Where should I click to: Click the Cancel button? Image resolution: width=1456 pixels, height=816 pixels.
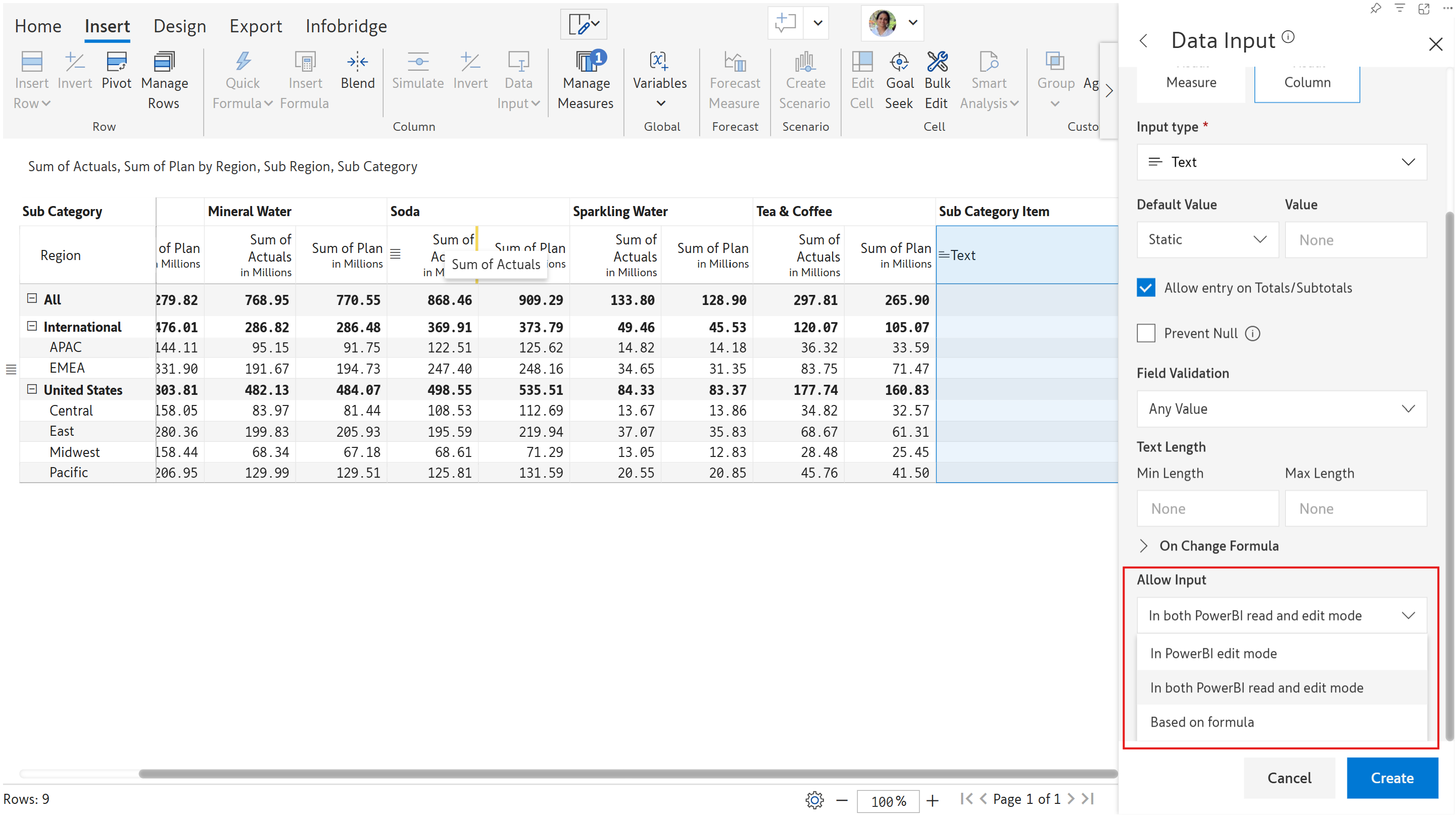(1289, 778)
